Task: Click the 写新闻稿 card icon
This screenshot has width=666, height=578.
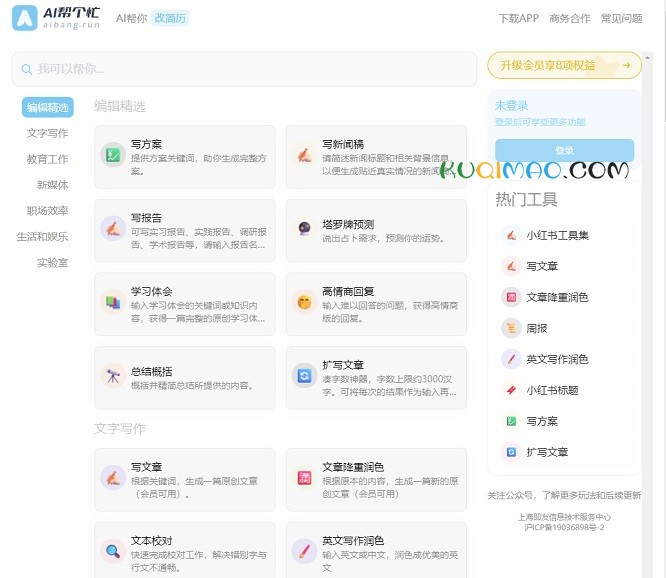Action: pyautogui.click(x=303, y=155)
